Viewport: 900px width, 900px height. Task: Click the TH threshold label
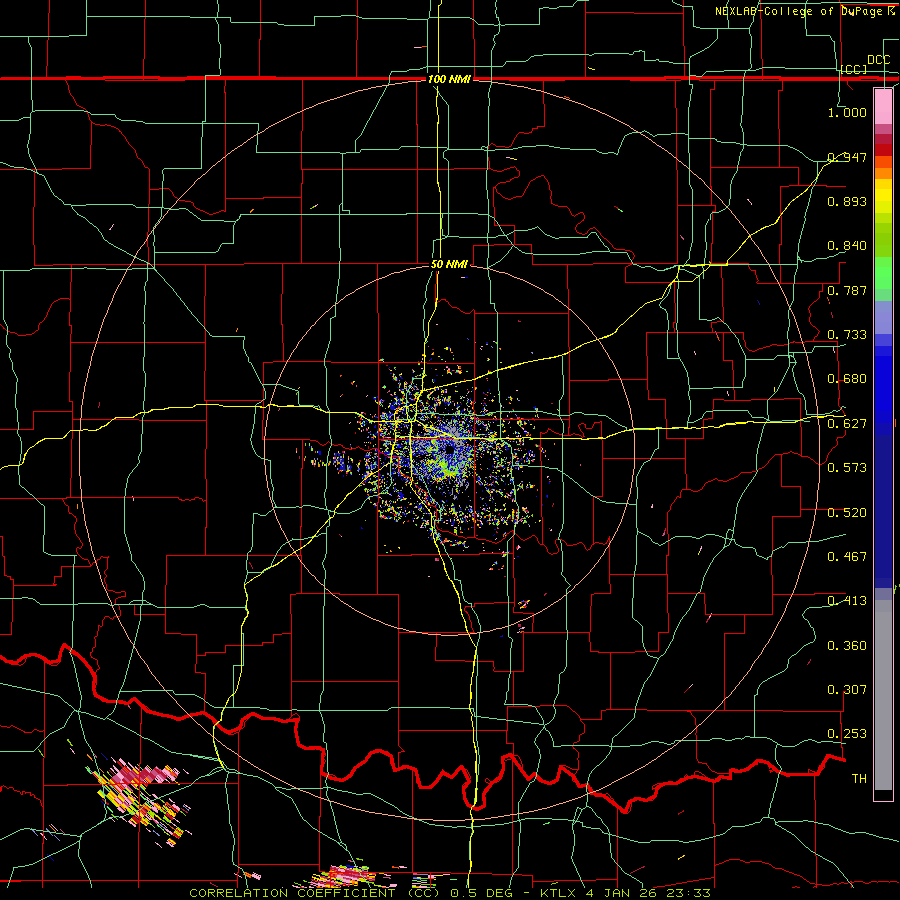pos(859,779)
